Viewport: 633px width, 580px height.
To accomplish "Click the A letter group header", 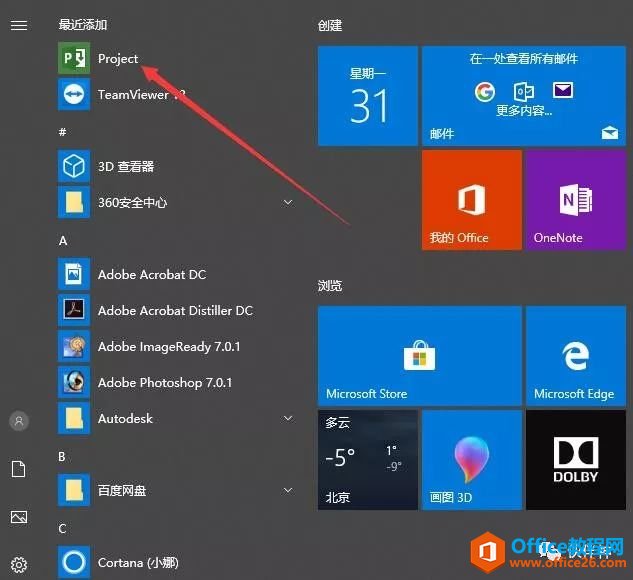I will coord(63,241).
